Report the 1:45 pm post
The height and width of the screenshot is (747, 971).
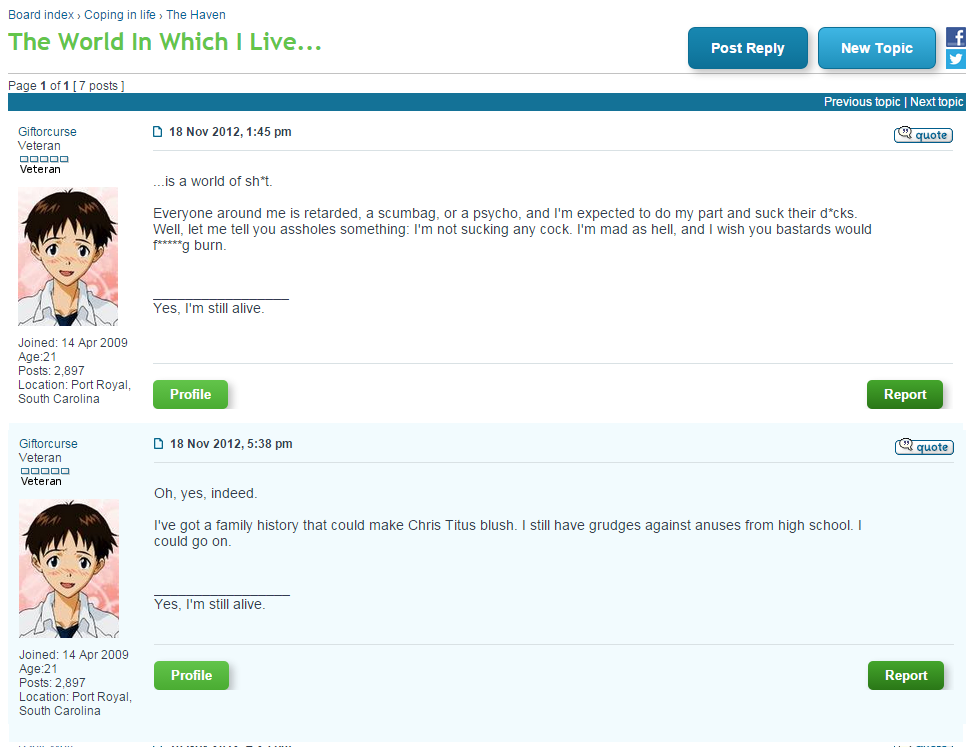click(905, 394)
